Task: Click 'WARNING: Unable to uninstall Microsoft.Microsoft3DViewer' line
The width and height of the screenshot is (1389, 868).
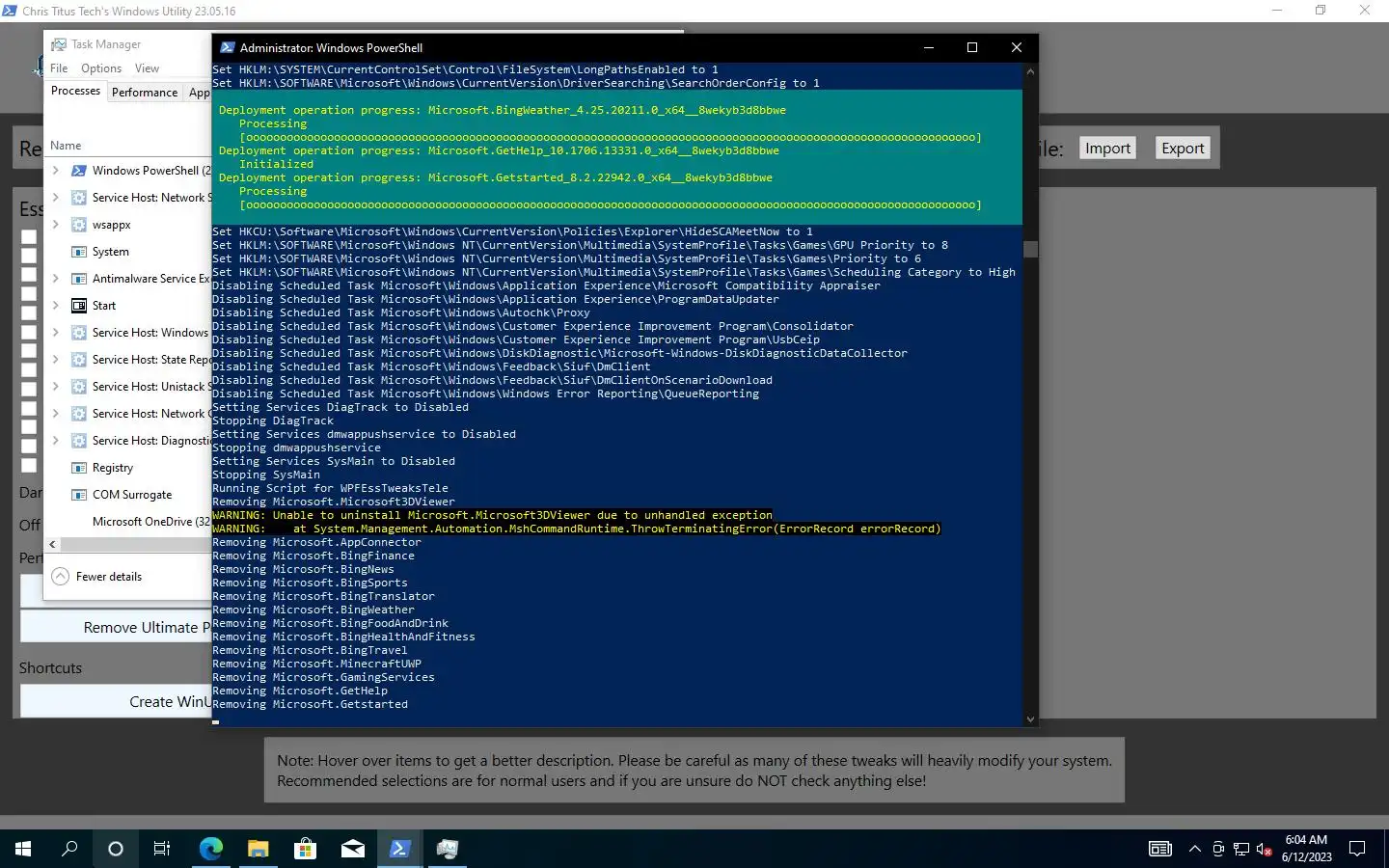Action: 492,515
